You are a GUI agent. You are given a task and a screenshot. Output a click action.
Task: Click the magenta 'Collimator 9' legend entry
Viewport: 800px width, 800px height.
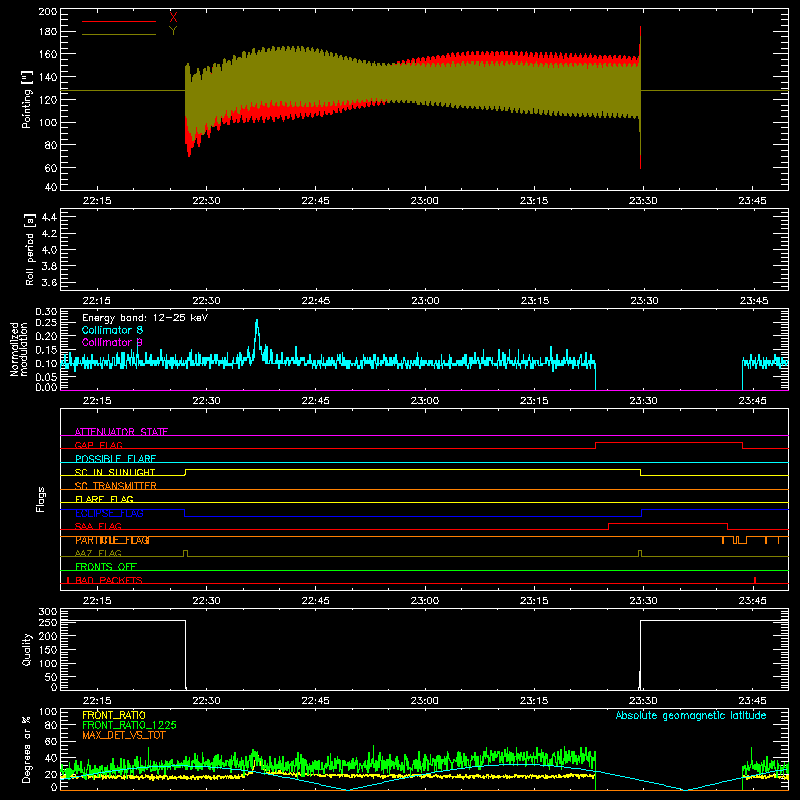[112, 342]
